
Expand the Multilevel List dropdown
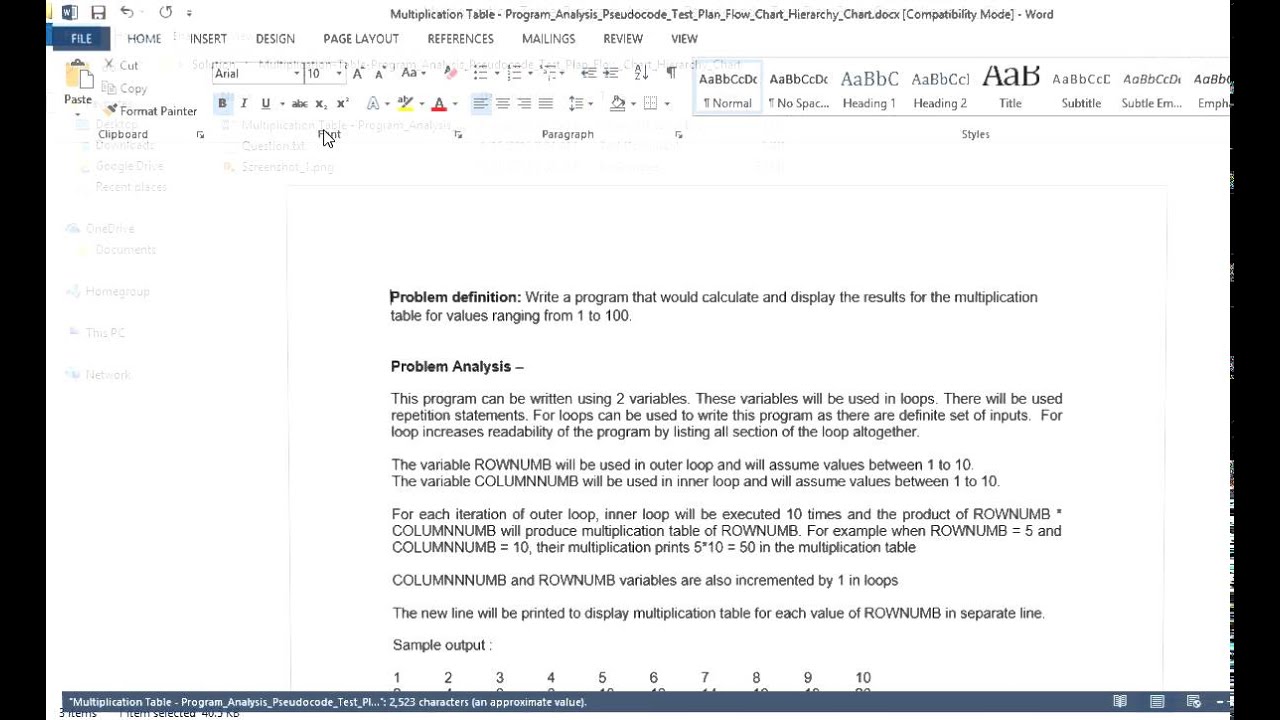(563, 73)
